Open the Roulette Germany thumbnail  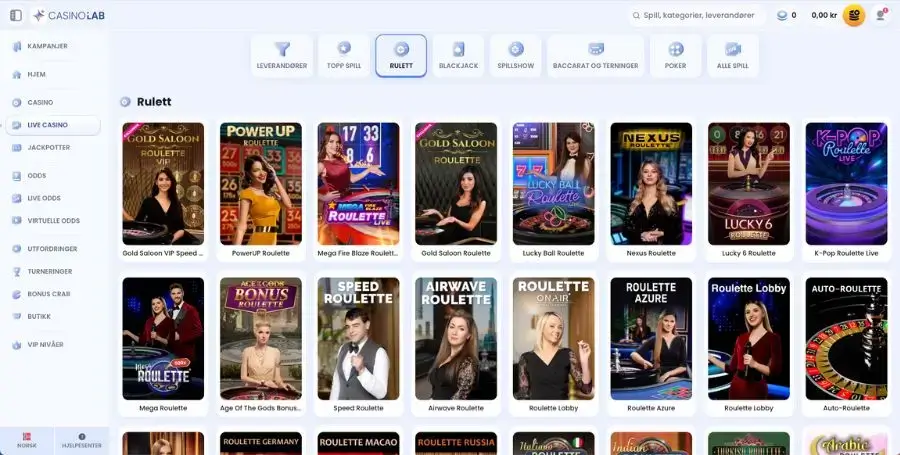[261, 444]
